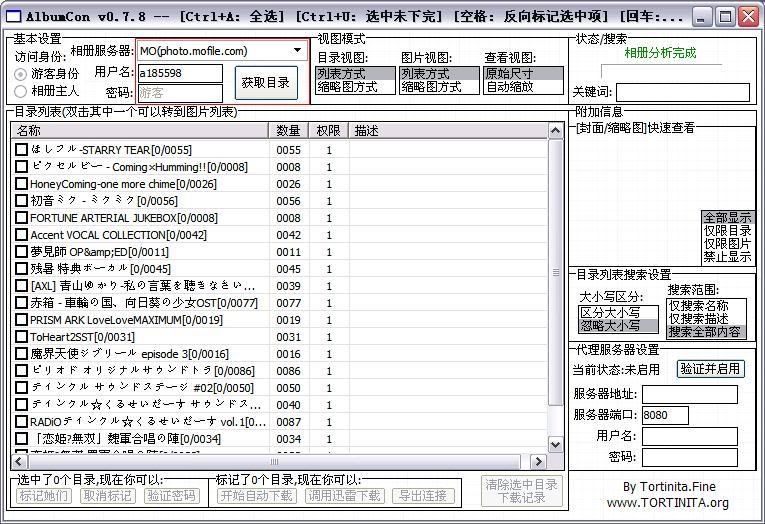Click the horizontal scroll right arrow

coord(538,461)
